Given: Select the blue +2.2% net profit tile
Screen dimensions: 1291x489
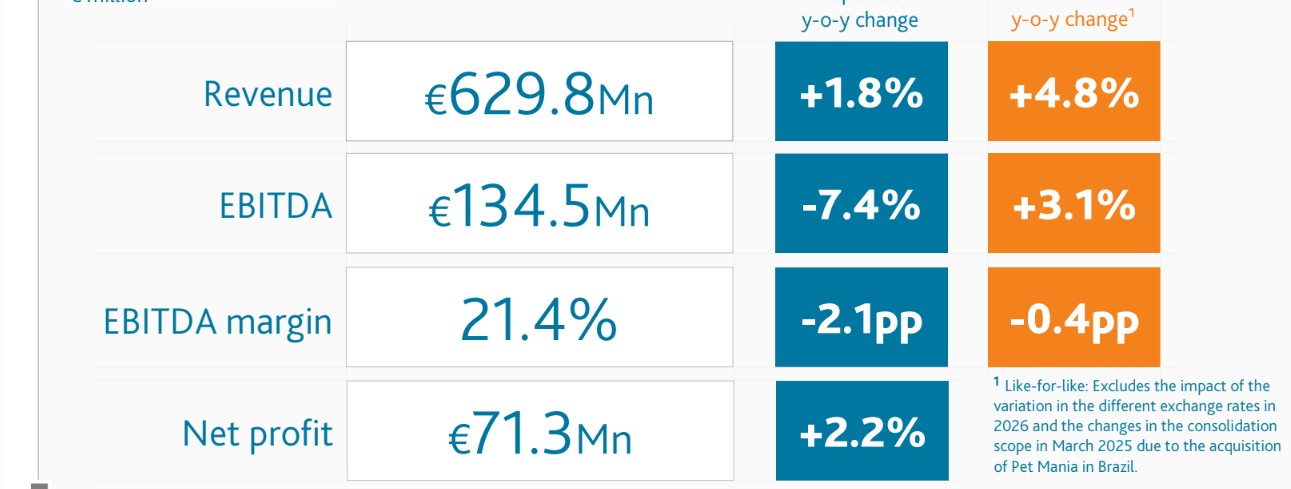Looking at the screenshot, I should (861, 431).
